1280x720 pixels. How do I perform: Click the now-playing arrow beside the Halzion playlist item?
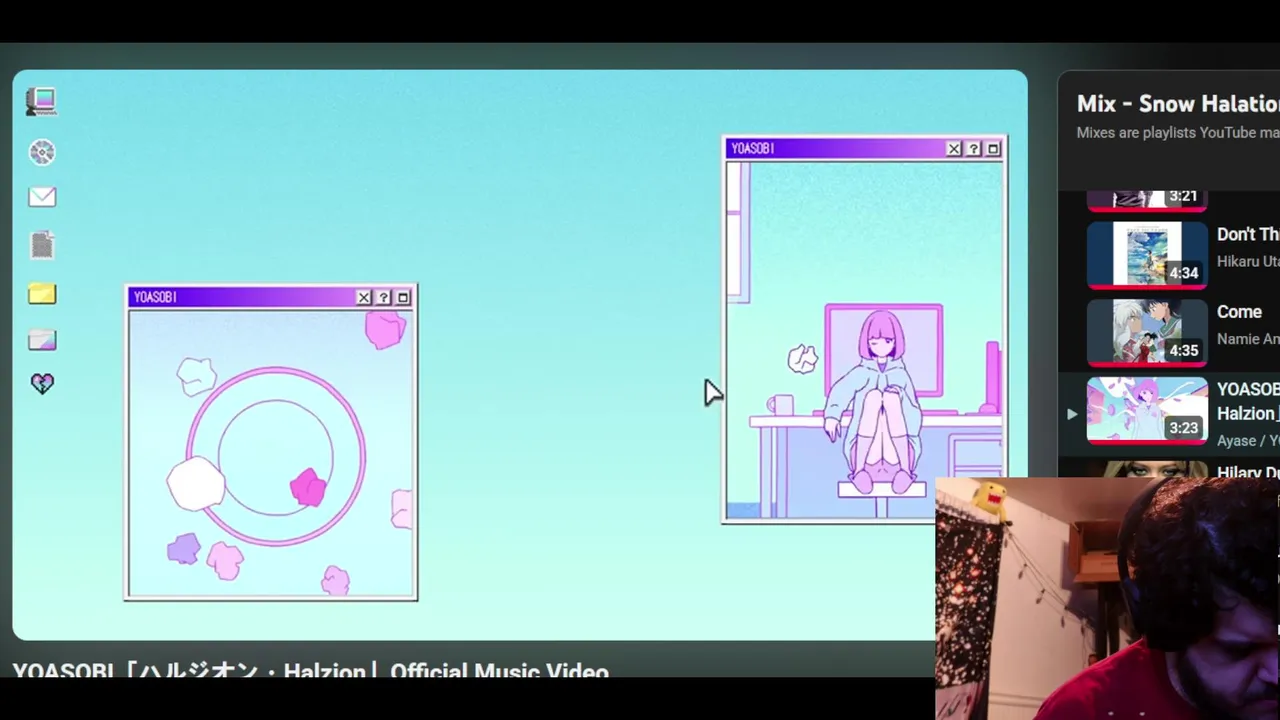click(1072, 413)
